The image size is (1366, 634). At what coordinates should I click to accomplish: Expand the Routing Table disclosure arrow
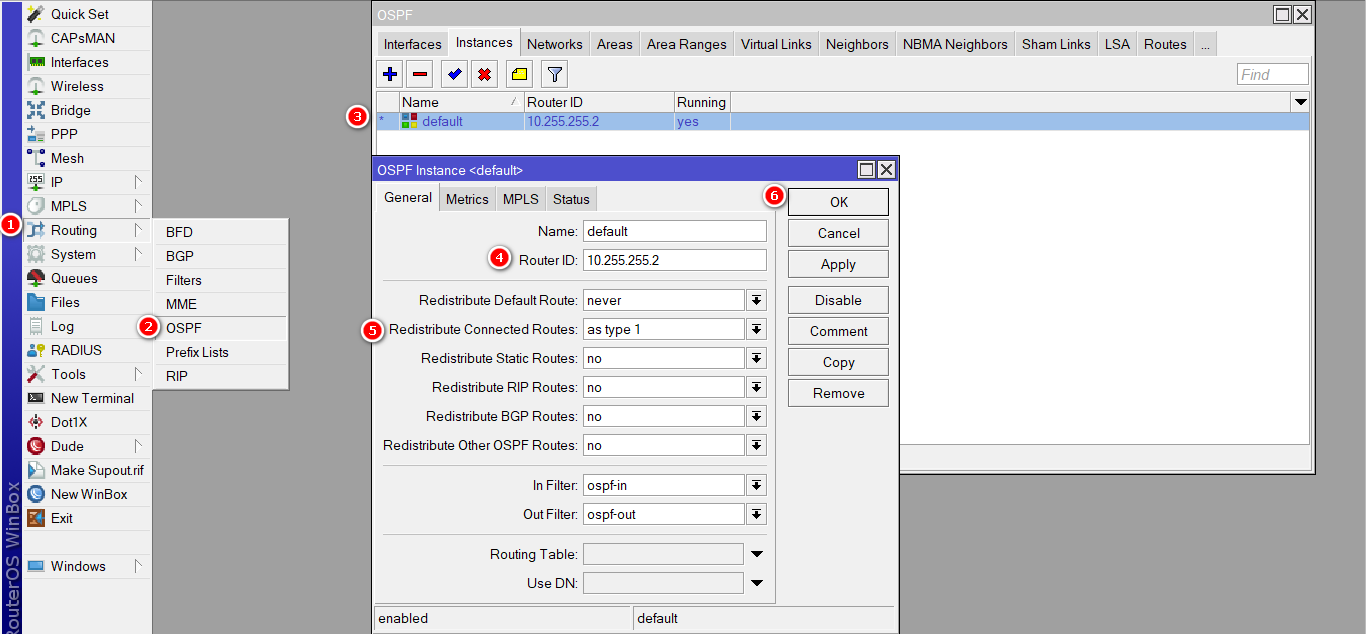tap(756, 554)
